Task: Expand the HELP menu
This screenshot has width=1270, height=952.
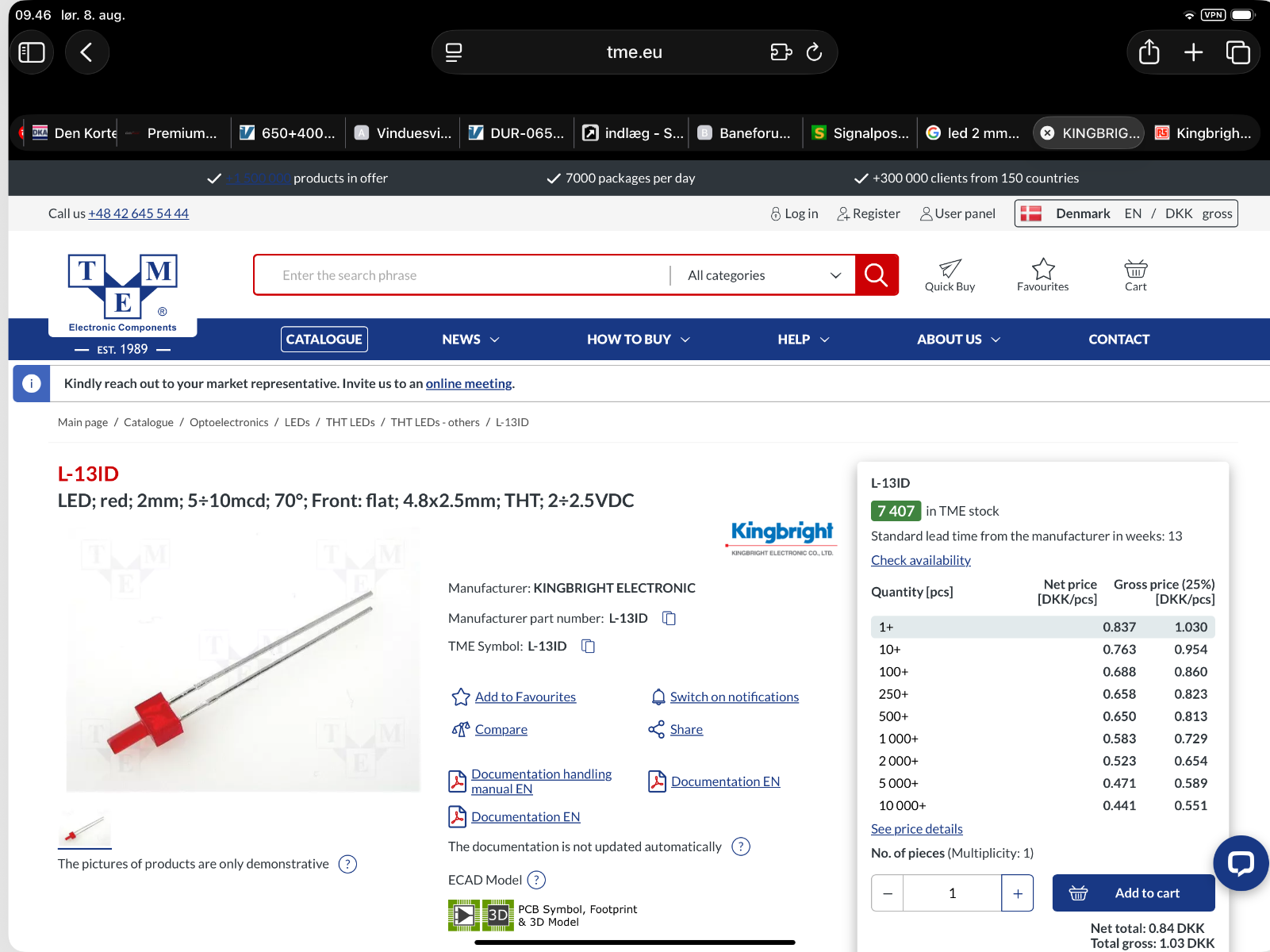Action: pyautogui.click(x=804, y=340)
